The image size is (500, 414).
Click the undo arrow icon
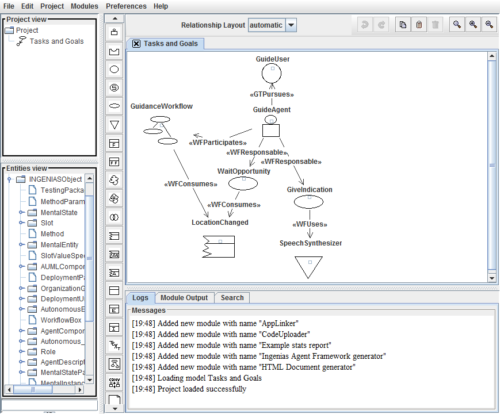click(365, 25)
